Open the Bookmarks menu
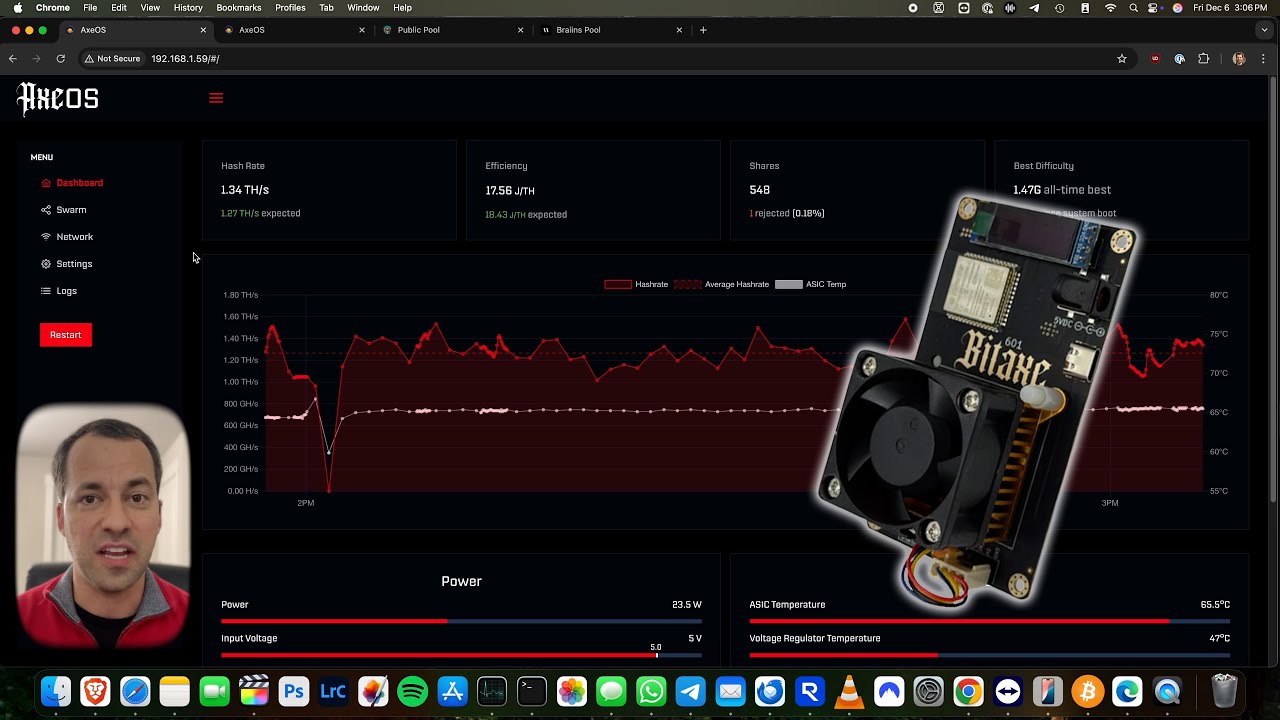This screenshot has height=720, width=1280. [239, 8]
